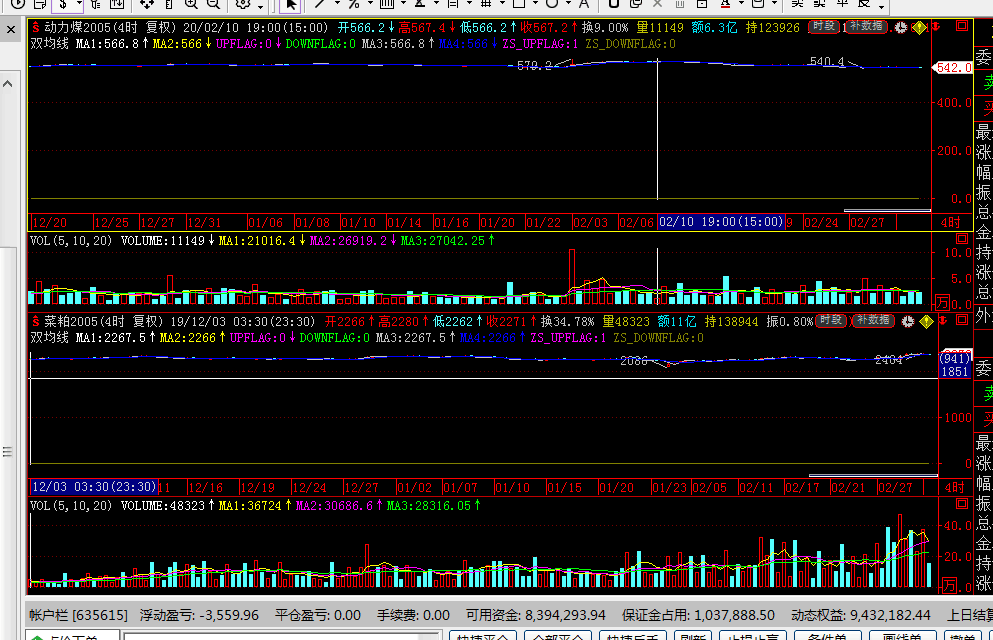Viewport: 993px width, 640px height.
Task: Click the VOL(5,10,20) label in the upper volume pane
Action: click(x=72, y=241)
